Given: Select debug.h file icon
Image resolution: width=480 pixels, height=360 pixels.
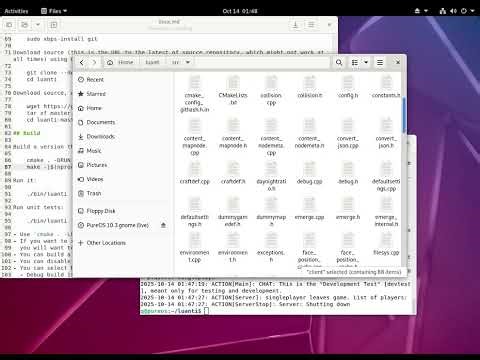Looking at the screenshot, I should coord(348,169).
